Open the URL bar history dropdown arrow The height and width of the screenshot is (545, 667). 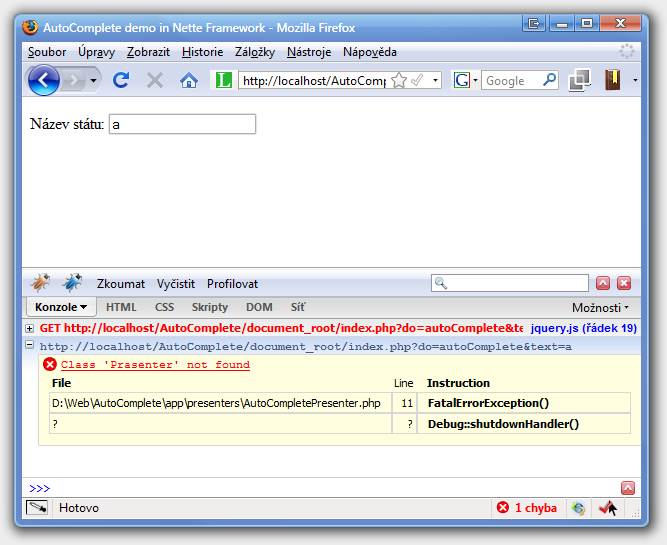435,80
